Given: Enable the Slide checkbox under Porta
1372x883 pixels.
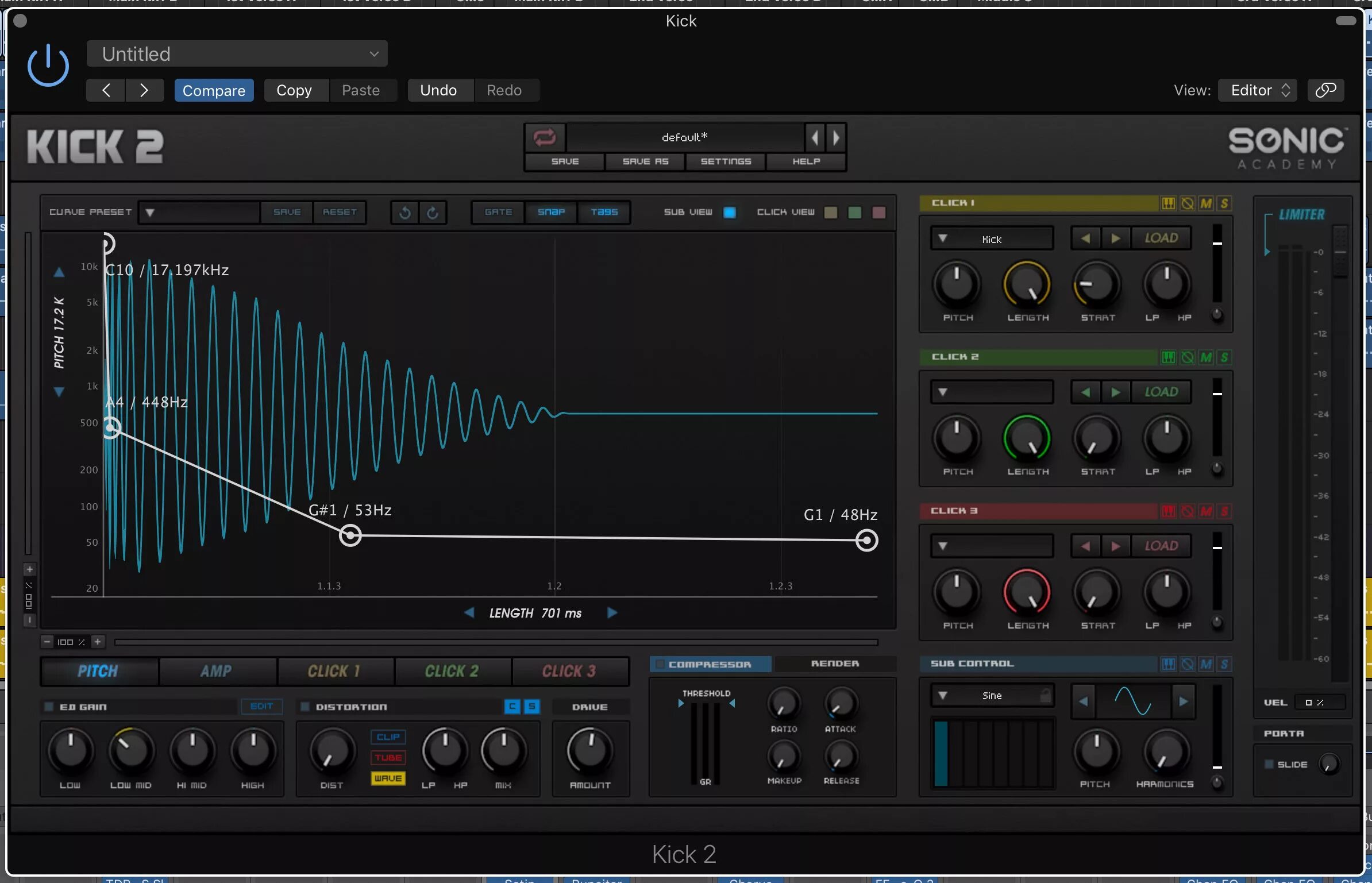Looking at the screenshot, I should [1269, 764].
